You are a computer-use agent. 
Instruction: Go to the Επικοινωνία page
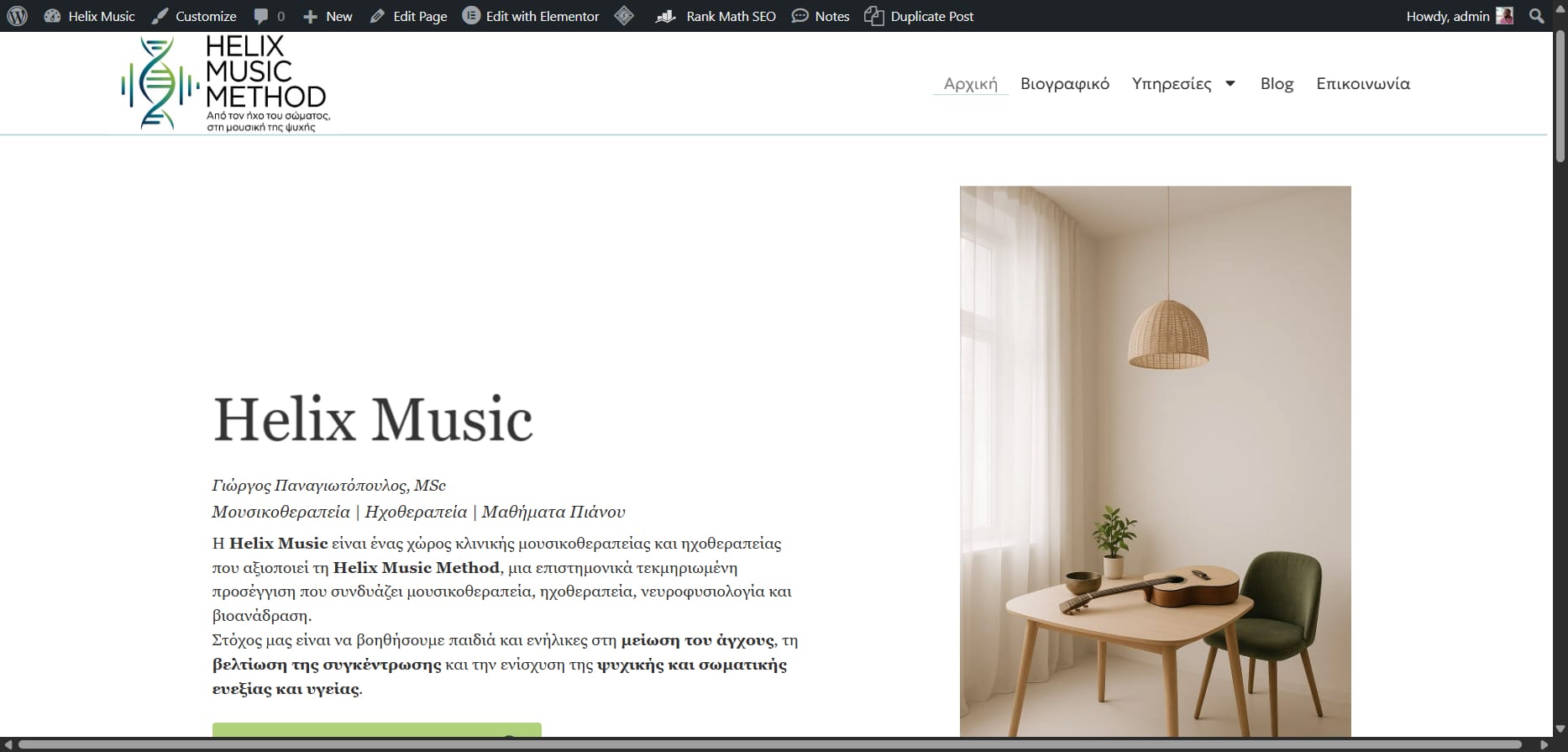tap(1363, 83)
